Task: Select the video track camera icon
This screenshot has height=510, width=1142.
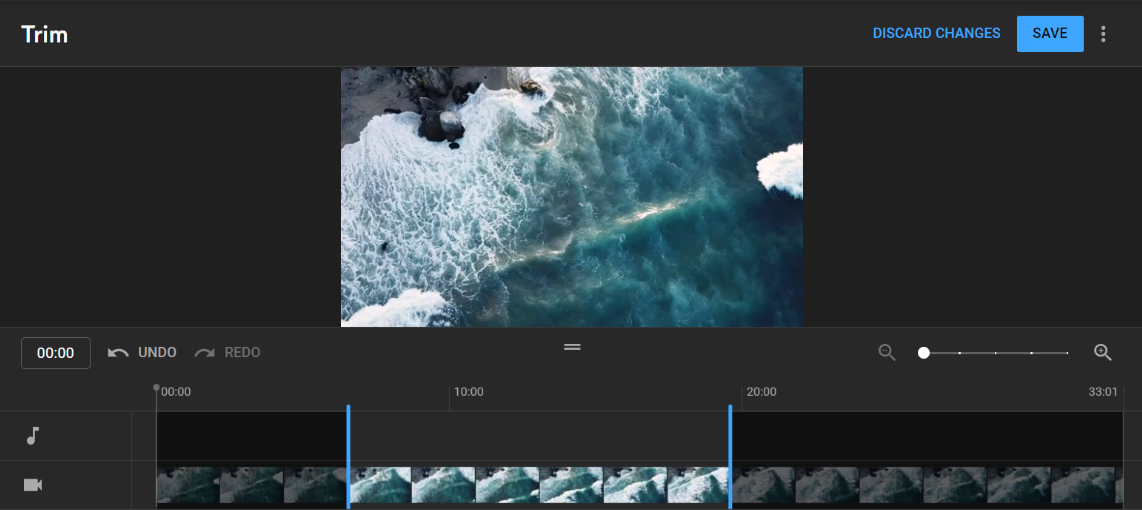Action: [x=32, y=485]
